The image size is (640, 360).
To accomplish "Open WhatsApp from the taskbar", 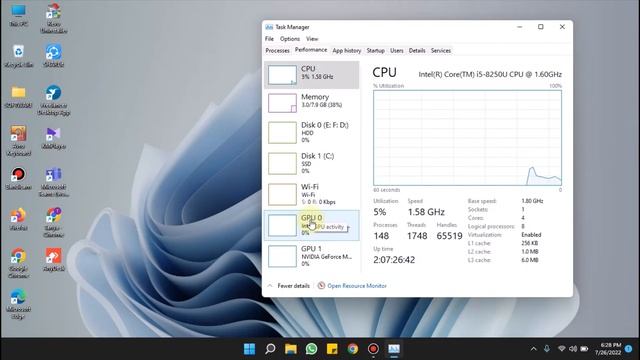I will pyautogui.click(x=311, y=349).
